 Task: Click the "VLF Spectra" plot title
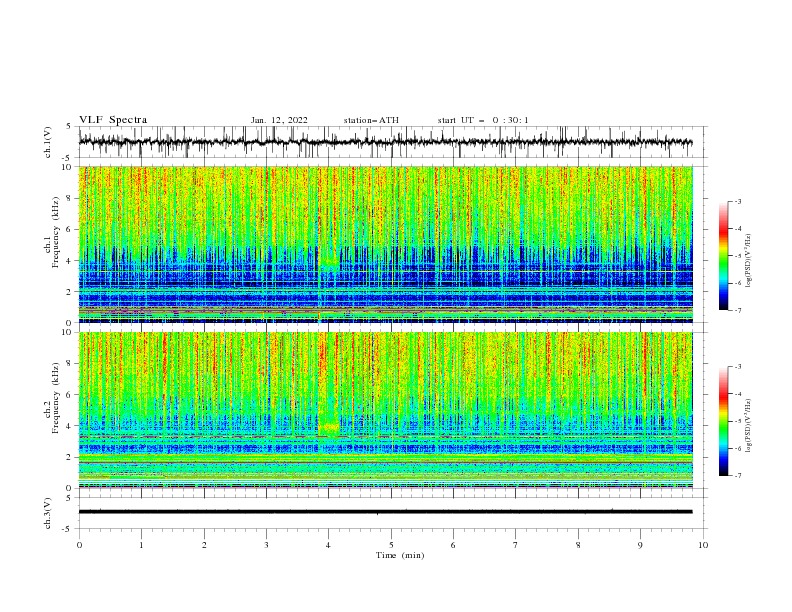tap(113, 120)
